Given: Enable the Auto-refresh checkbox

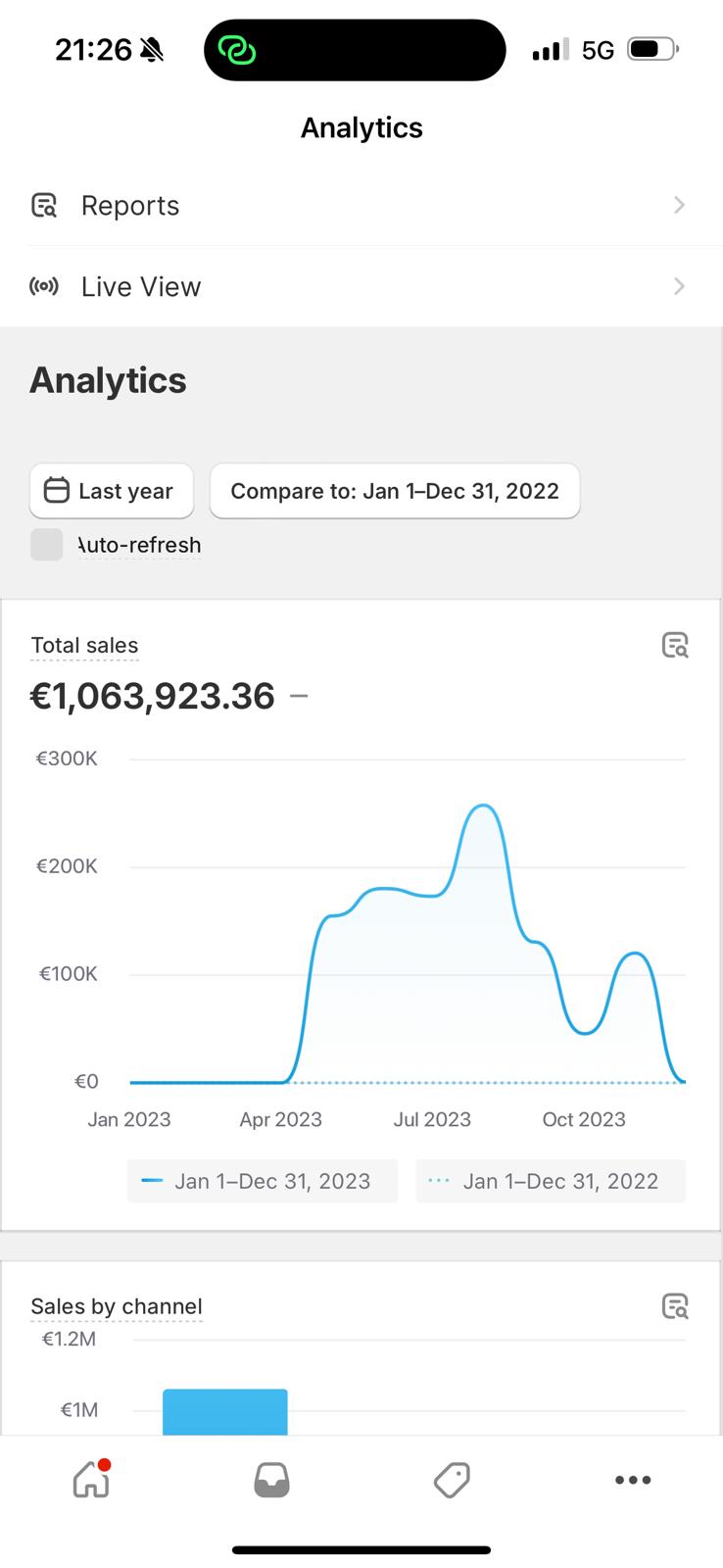Looking at the screenshot, I should click(47, 545).
